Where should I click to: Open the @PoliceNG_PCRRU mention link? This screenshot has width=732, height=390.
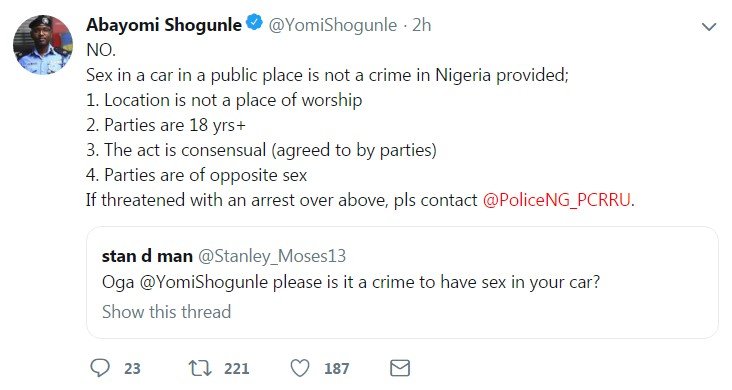556,200
